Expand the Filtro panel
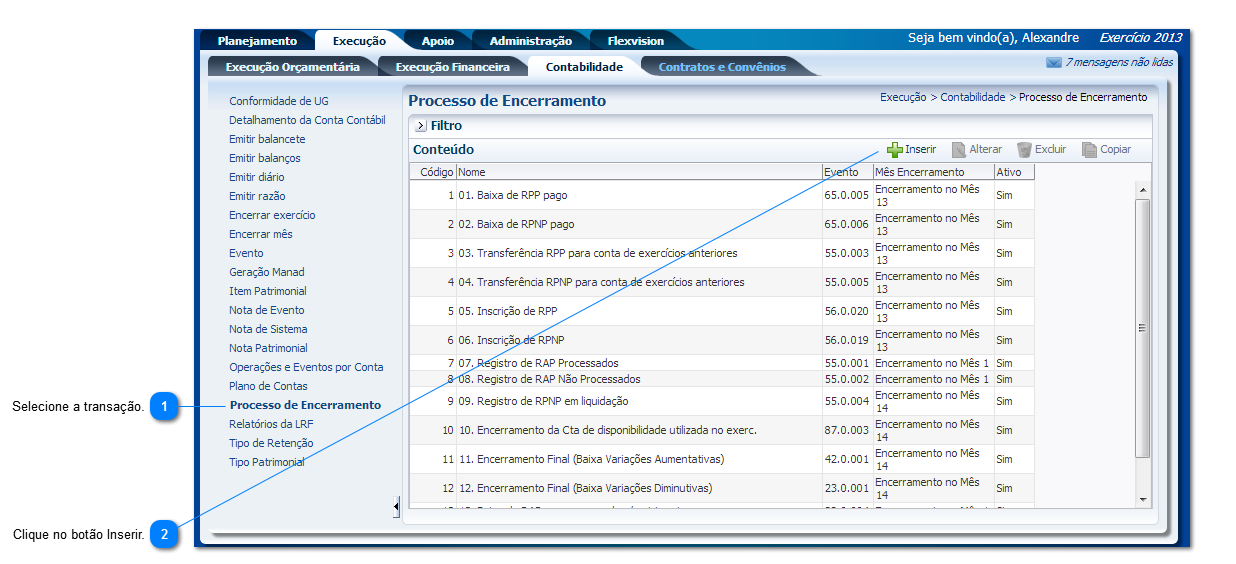The width and height of the screenshot is (1236, 564). coord(421,126)
